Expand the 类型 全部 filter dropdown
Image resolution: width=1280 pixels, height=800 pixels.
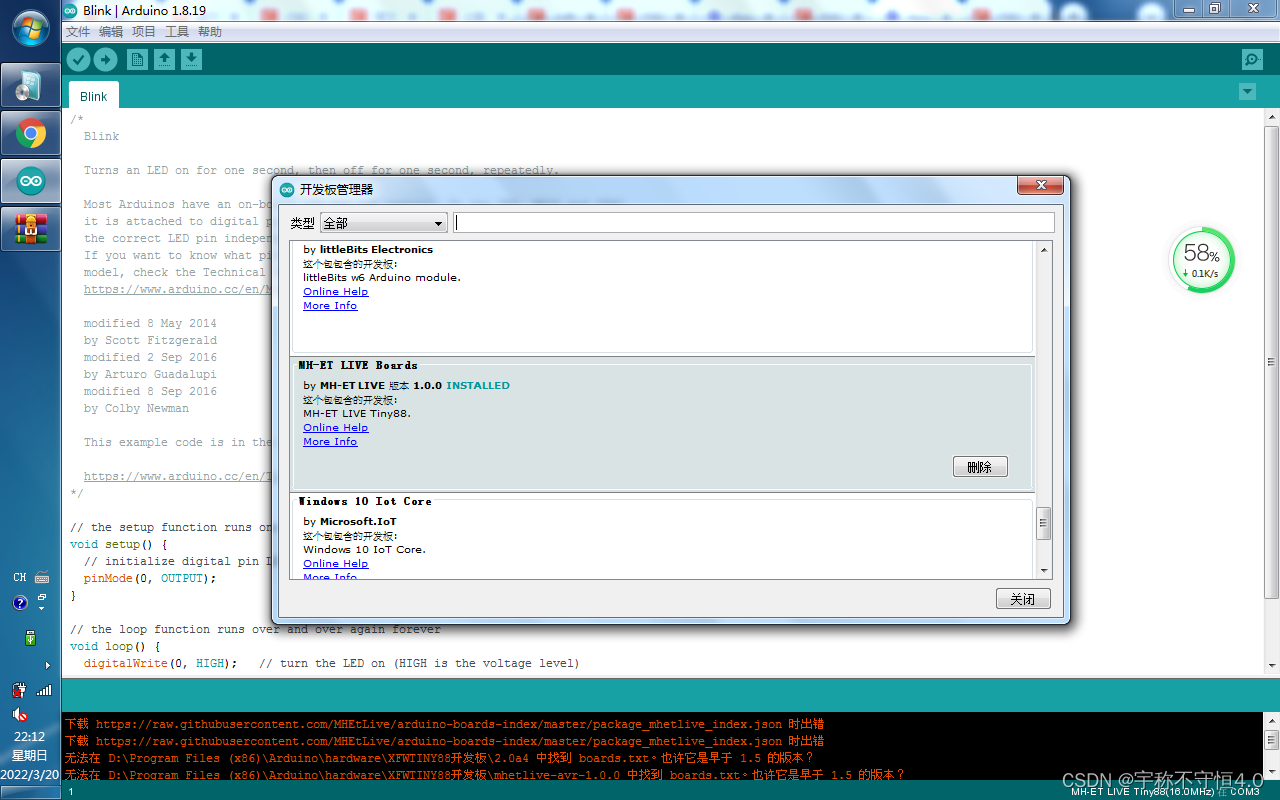tap(383, 223)
